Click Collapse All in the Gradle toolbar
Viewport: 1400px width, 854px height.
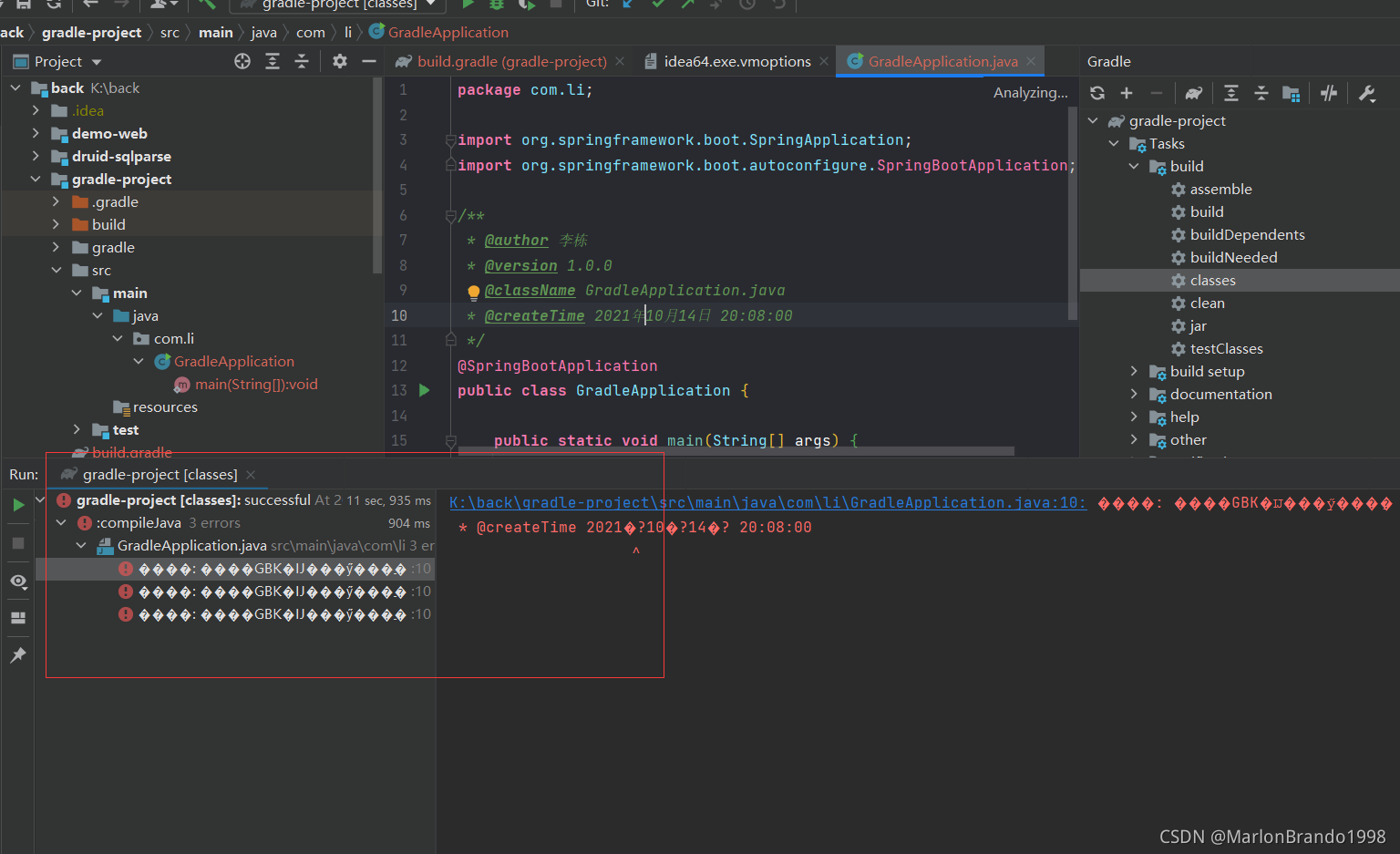pyautogui.click(x=1261, y=93)
